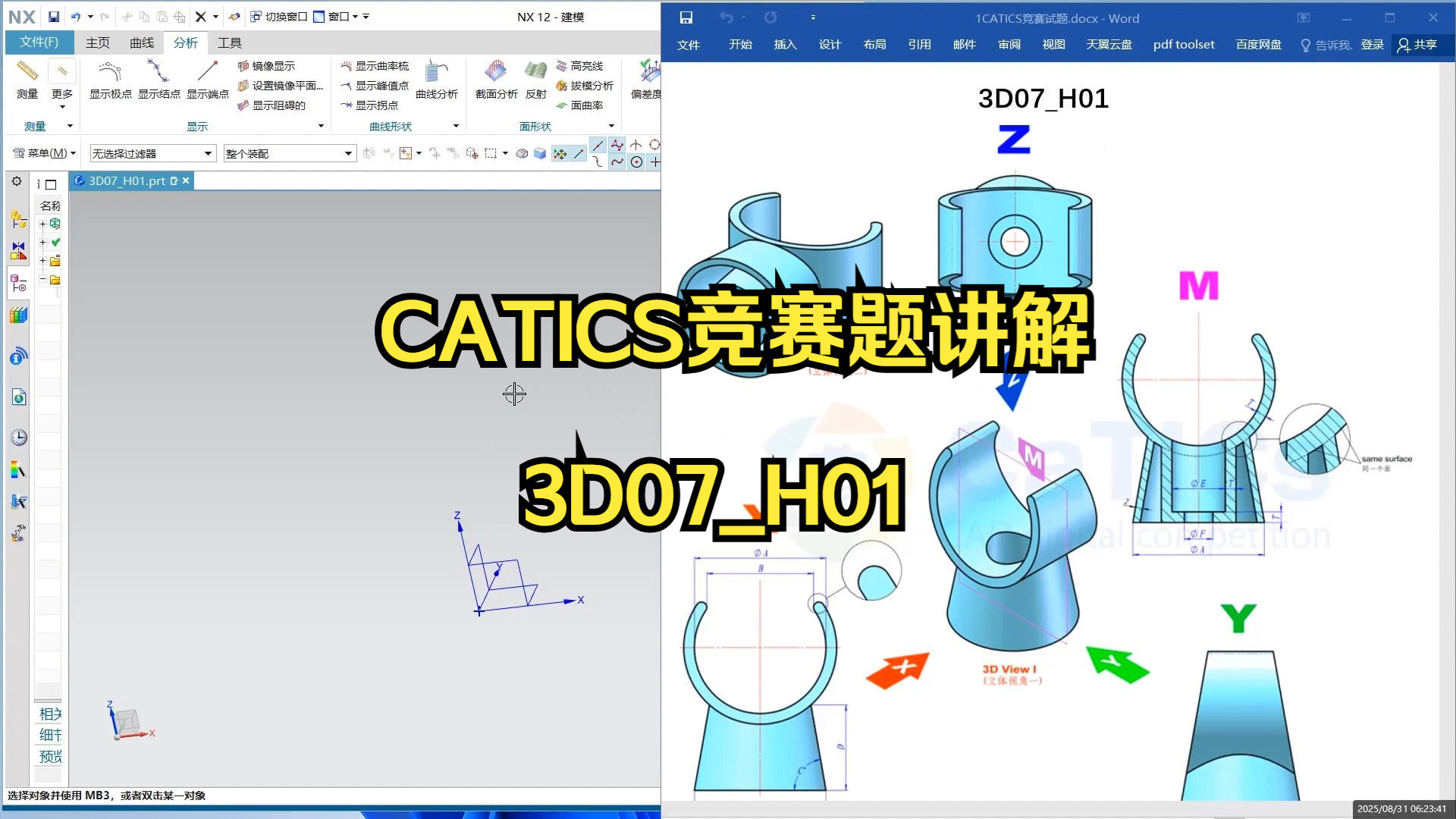Click the 切换窗口 switch window button
1456x819 pixels.
(x=279, y=17)
